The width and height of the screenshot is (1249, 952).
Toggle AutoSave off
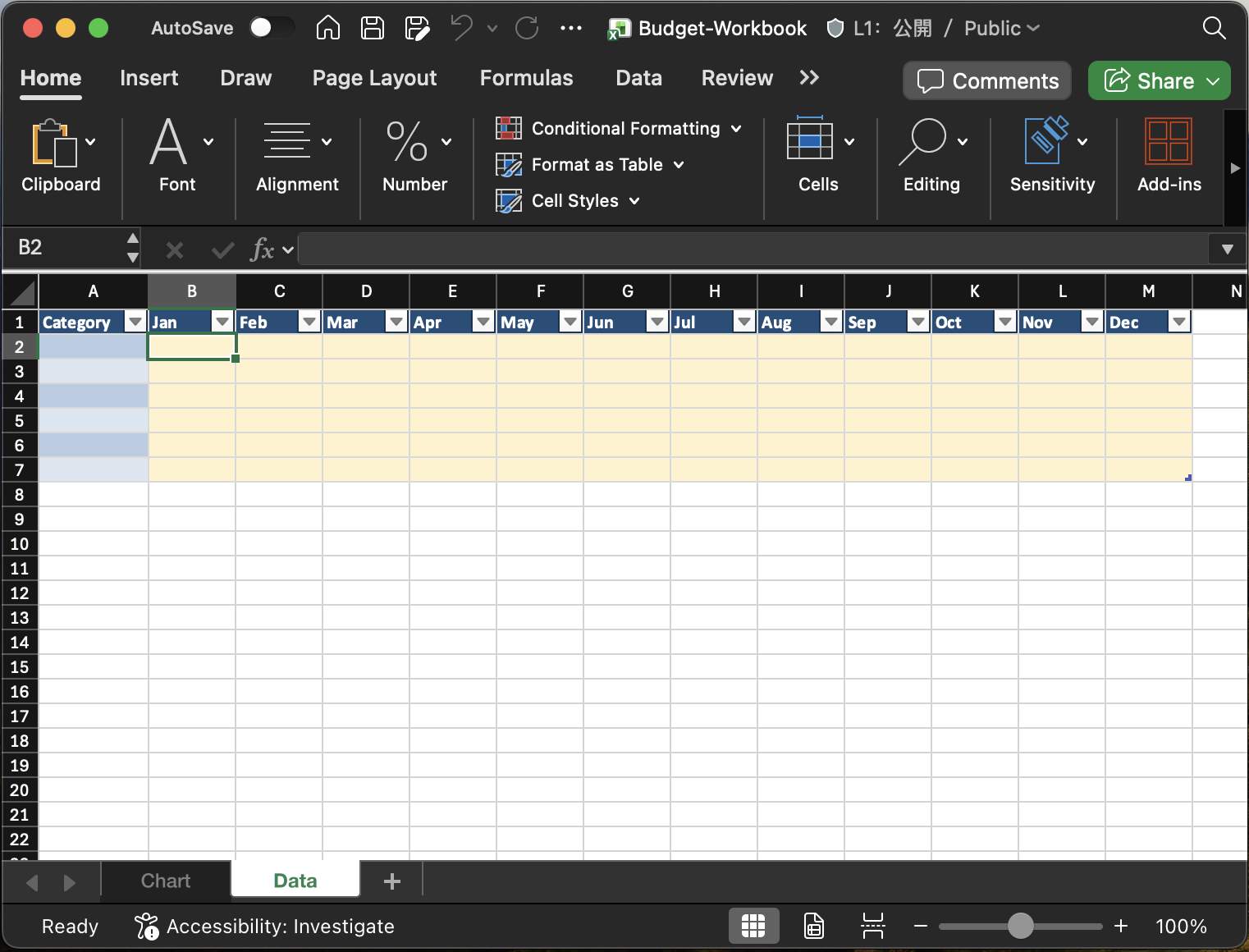tap(272, 27)
